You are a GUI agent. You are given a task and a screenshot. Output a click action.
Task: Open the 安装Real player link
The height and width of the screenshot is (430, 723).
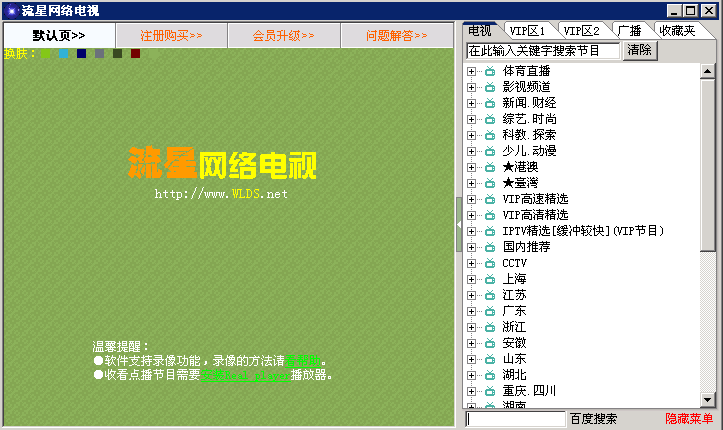tap(246, 375)
